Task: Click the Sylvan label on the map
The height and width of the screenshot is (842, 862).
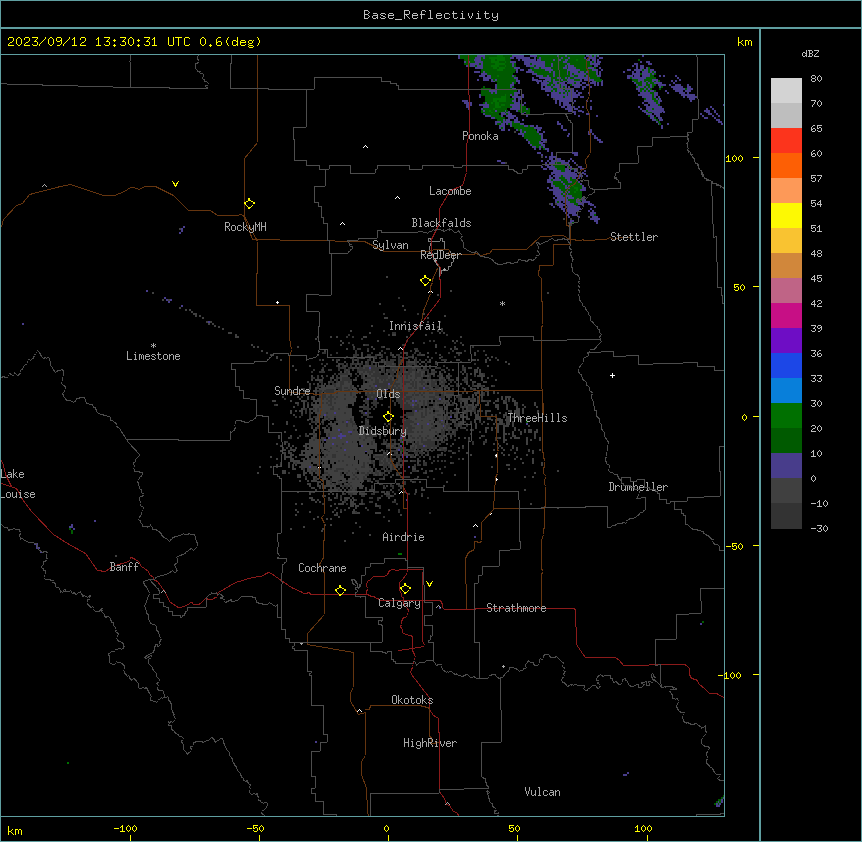Action: click(390, 245)
